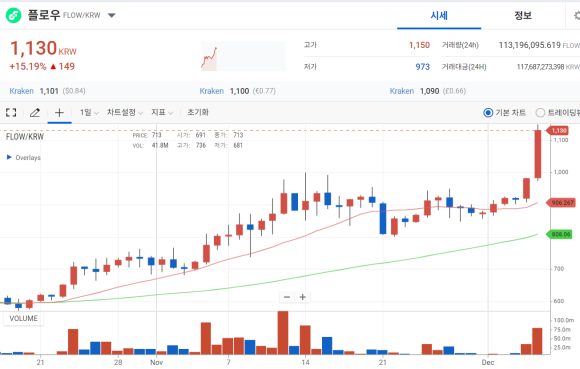Open the 지표 indicators dropdown
The height and width of the screenshot is (369, 580).
pyautogui.click(x=162, y=112)
